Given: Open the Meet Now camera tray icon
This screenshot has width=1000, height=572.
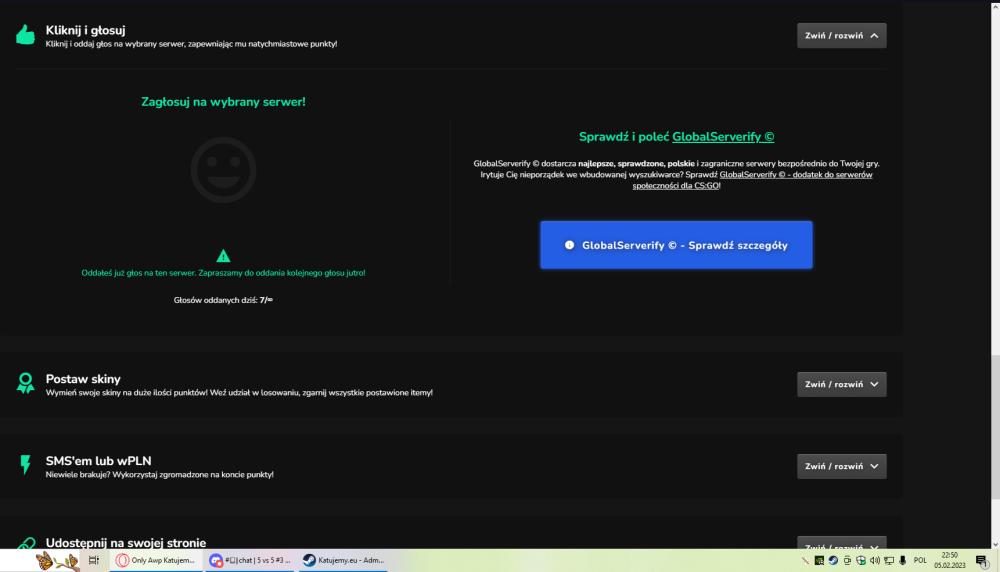Looking at the screenshot, I should (x=847, y=561).
